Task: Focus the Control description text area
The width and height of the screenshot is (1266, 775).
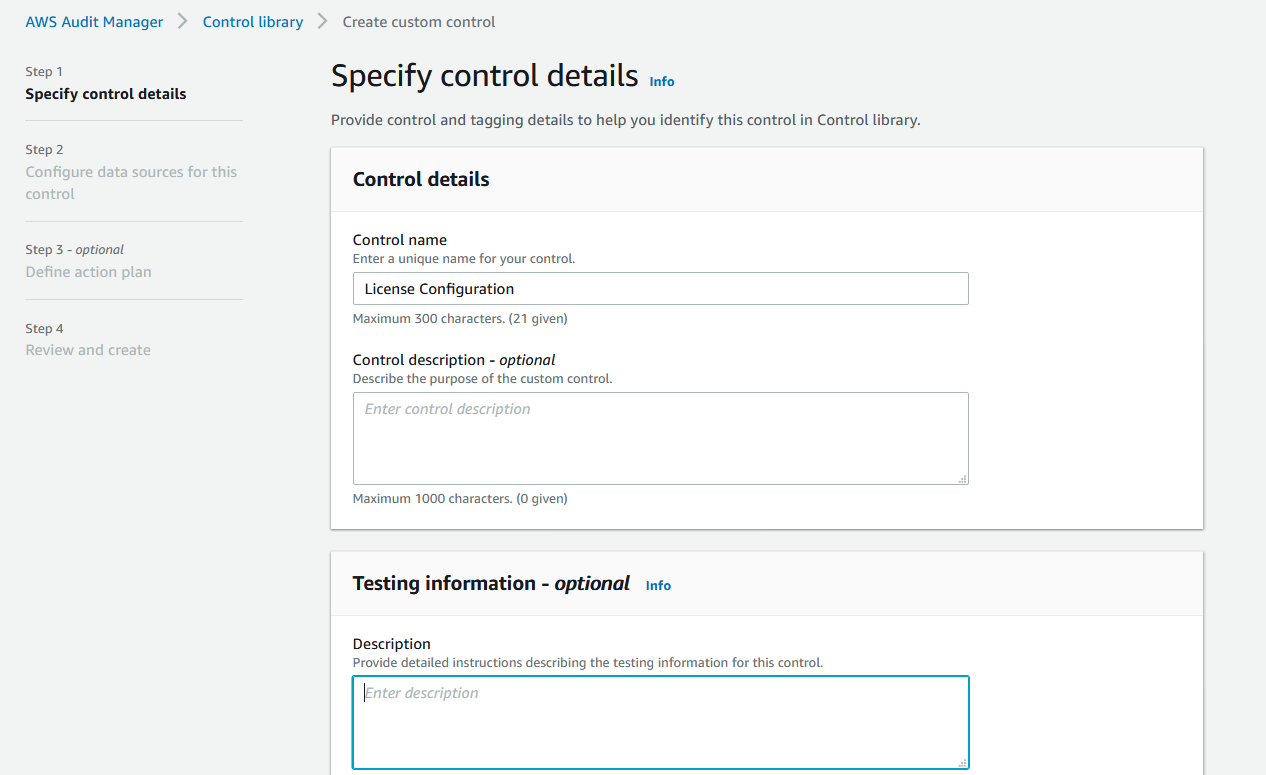Action: pos(661,439)
